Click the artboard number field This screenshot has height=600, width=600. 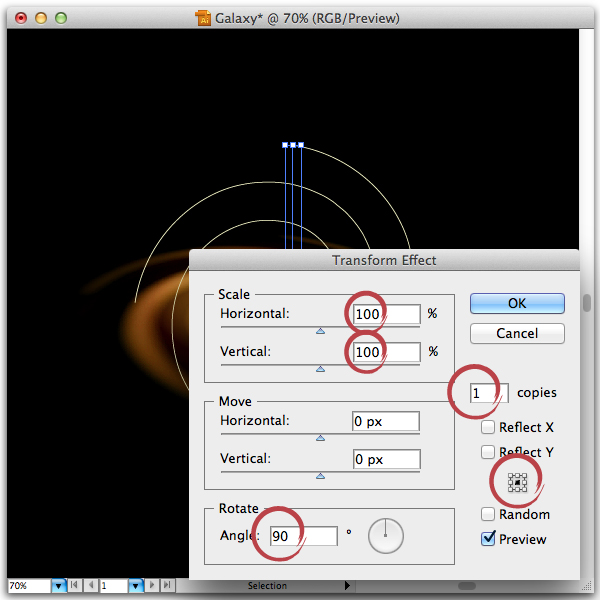pyautogui.click(x=114, y=585)
